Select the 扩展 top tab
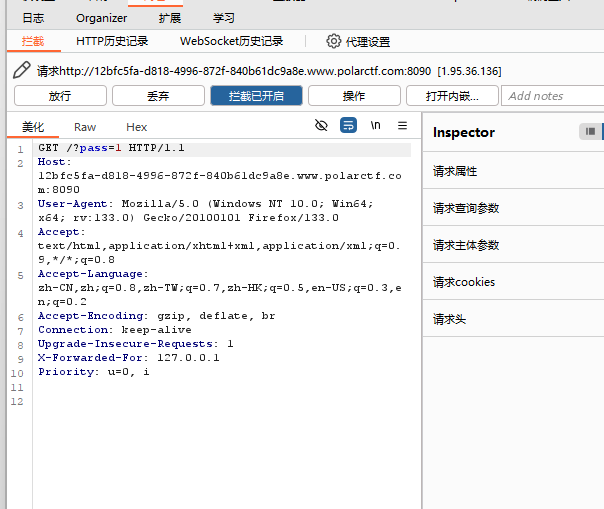Viewport: 604px width, 509px height. 170,18
